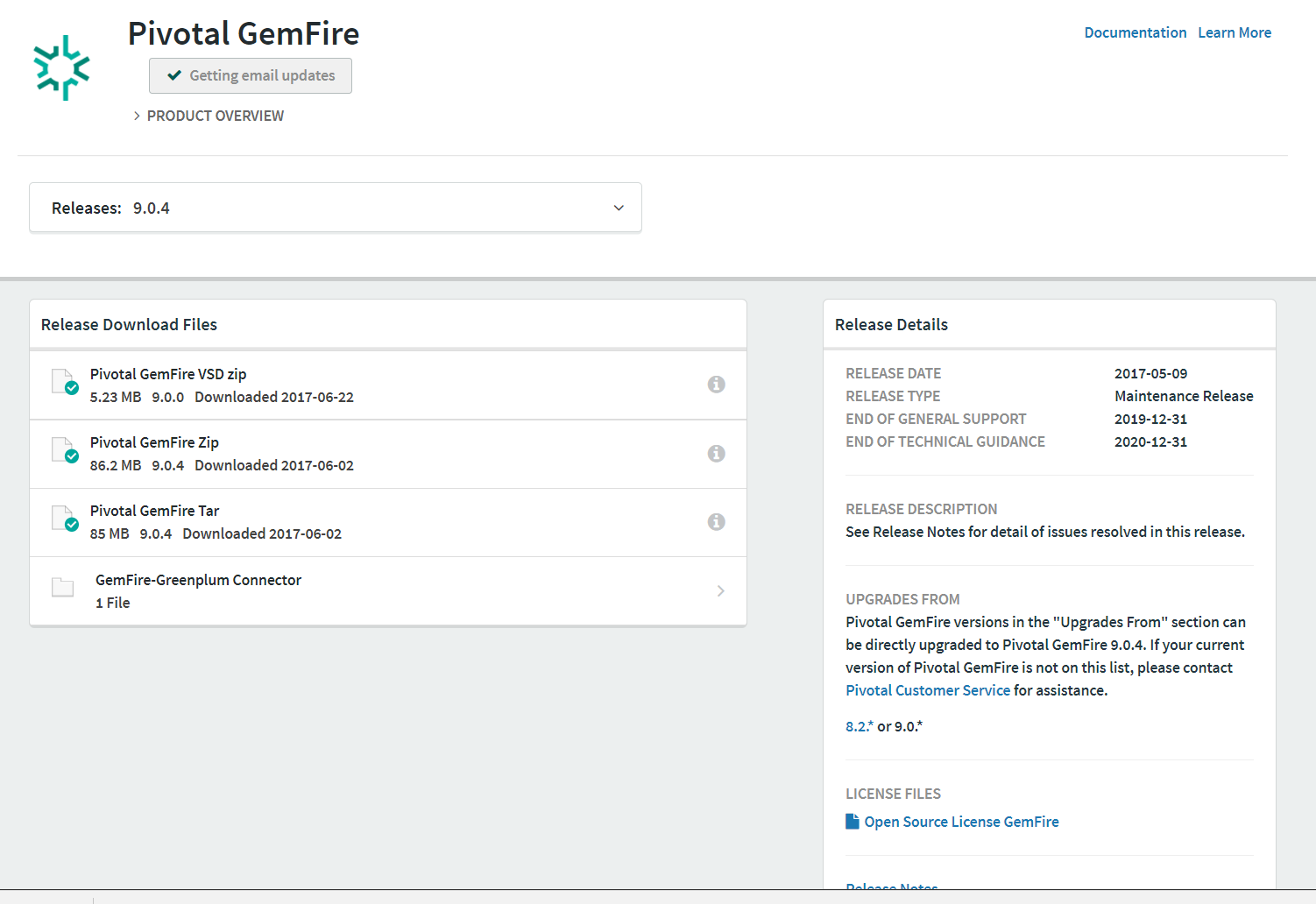Click the 'Downloaded 2017-06-22' text
The image size is (1316, 904).
(x=274, y=397)
